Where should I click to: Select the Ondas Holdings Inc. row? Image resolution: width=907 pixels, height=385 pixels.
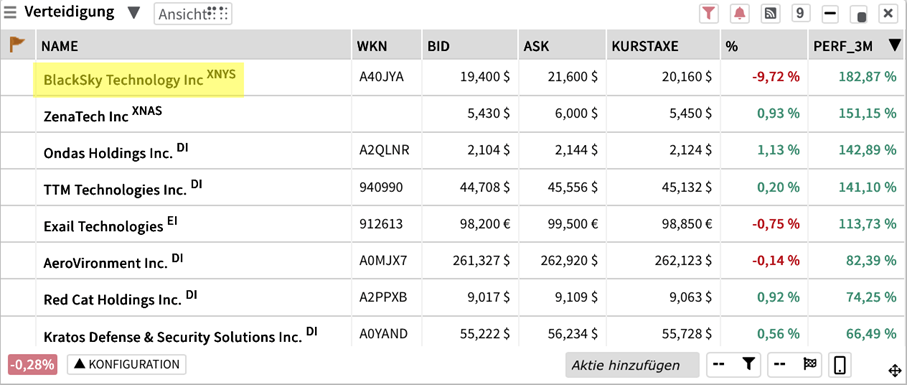454,150
